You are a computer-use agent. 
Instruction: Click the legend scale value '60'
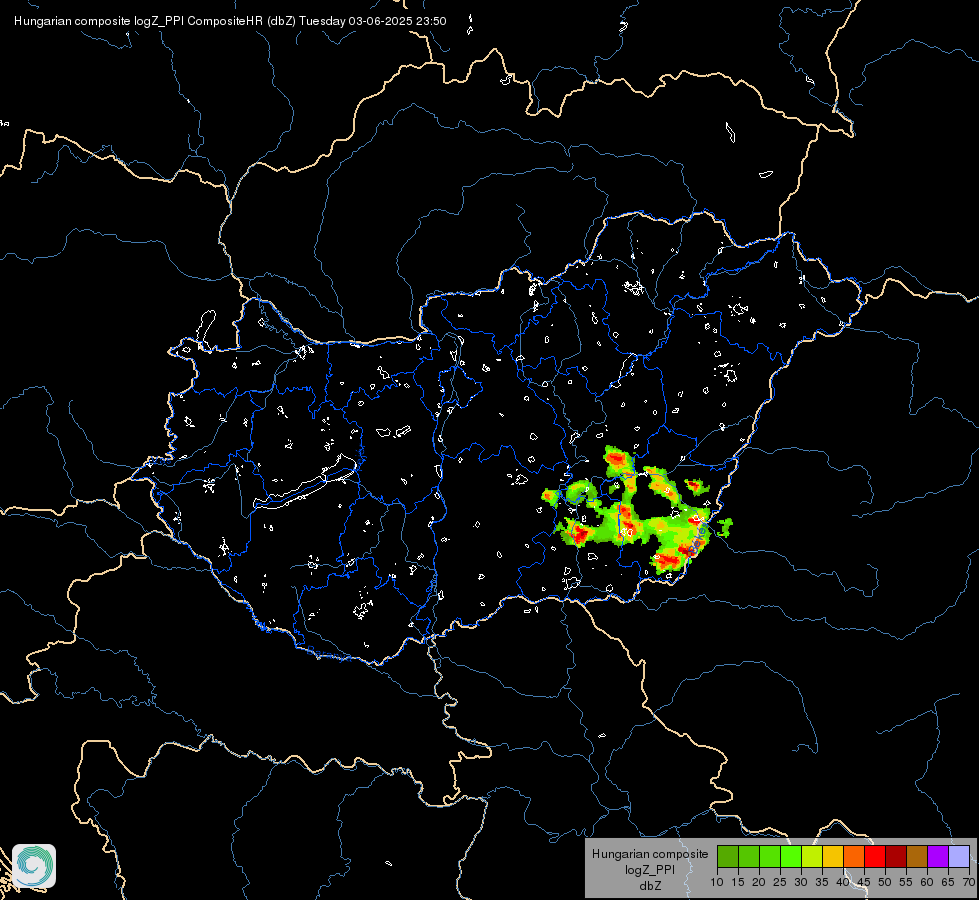[x=927, y=883]
